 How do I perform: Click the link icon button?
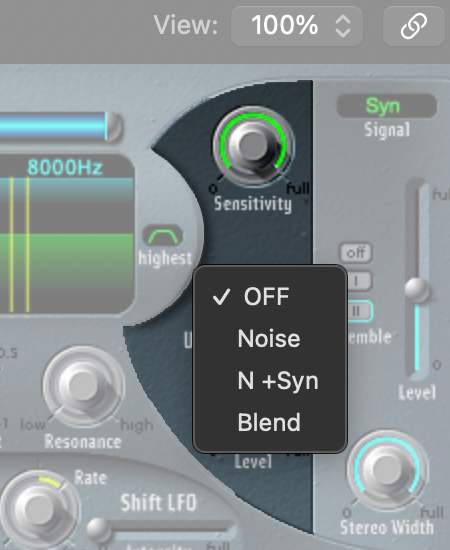coord(414,26)
